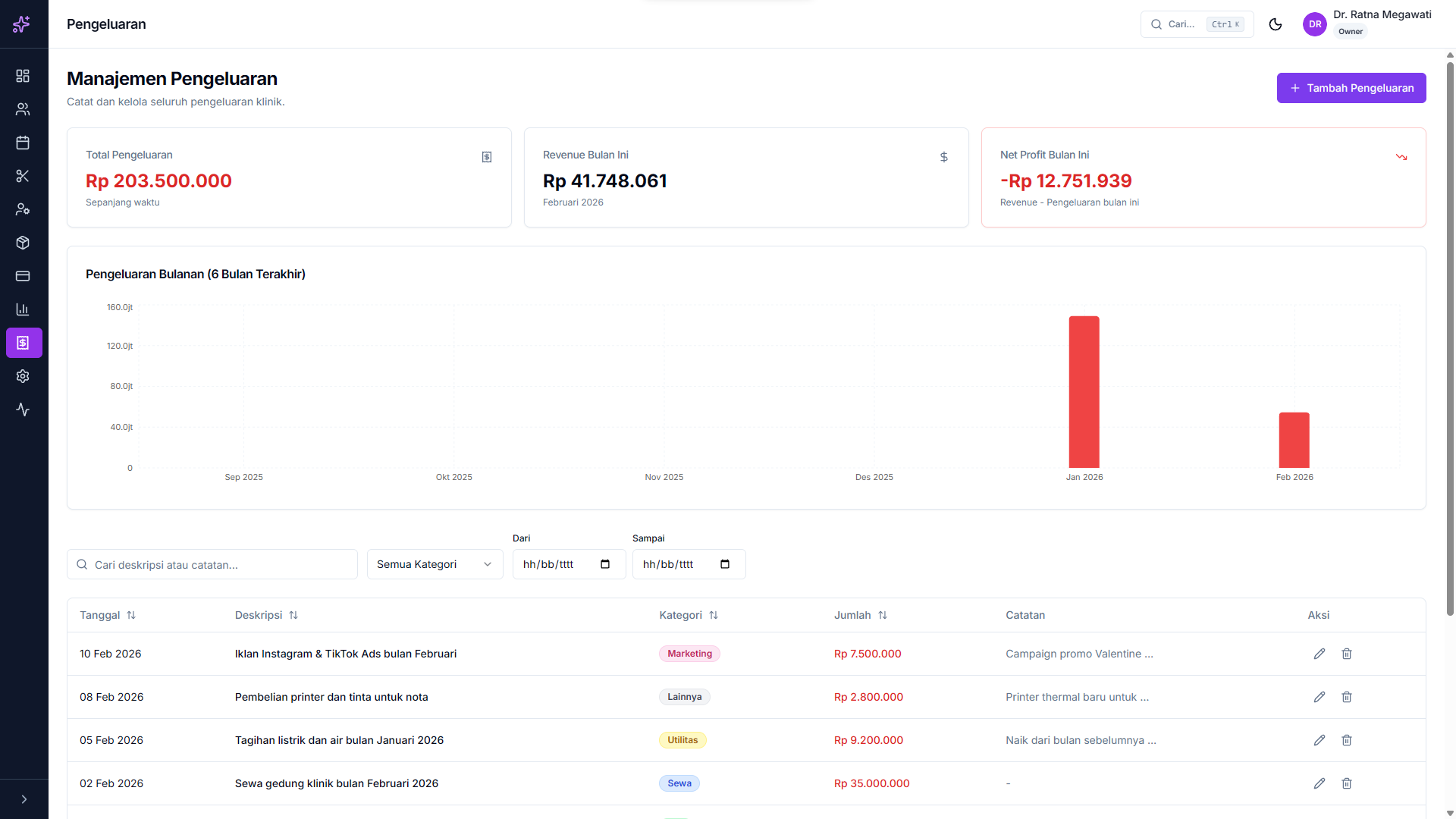Open the Semua Kategori dropdown
This screenshot has height=819, width=1456.
[x=435, y=564]
